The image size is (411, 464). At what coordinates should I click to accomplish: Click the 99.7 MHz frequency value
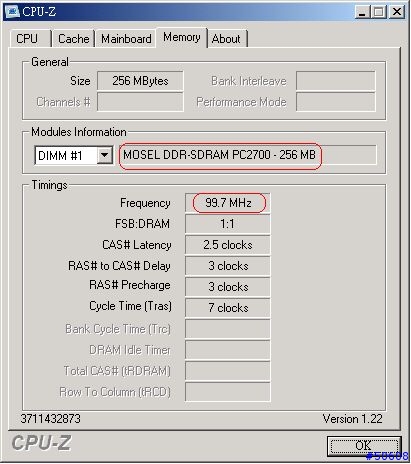228,203
